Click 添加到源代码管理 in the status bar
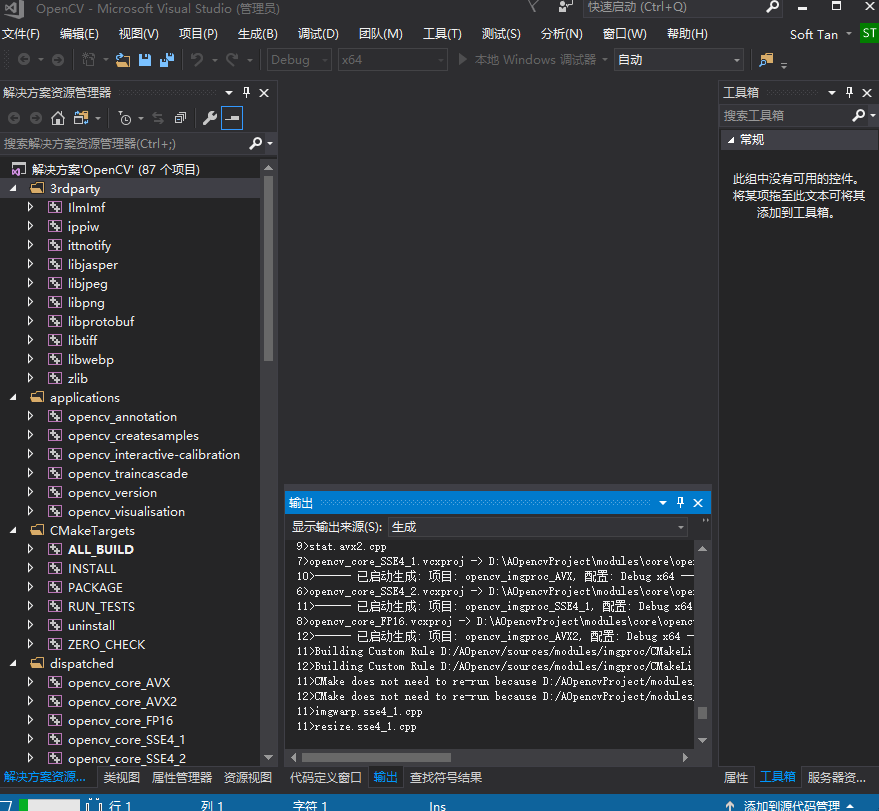Screen dimensions: 879x811 [x=791, y=805]
